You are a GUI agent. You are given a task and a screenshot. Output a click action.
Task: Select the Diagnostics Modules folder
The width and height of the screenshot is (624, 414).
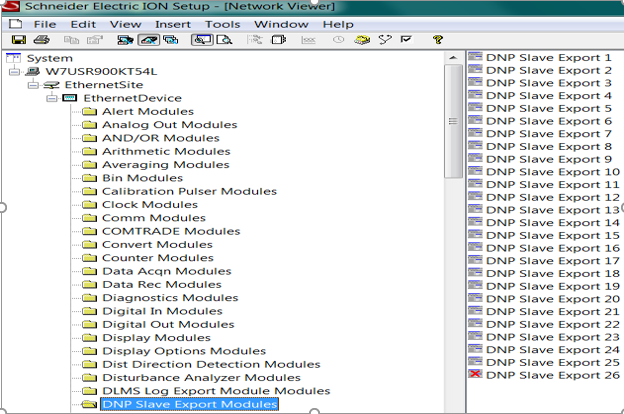click(170, 298)
